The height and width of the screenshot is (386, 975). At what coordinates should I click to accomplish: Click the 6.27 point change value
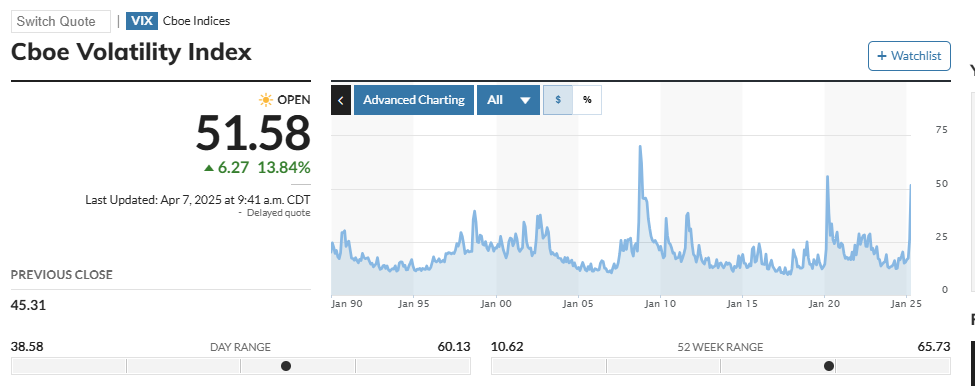pyautogui.click(x=234, y=168)
